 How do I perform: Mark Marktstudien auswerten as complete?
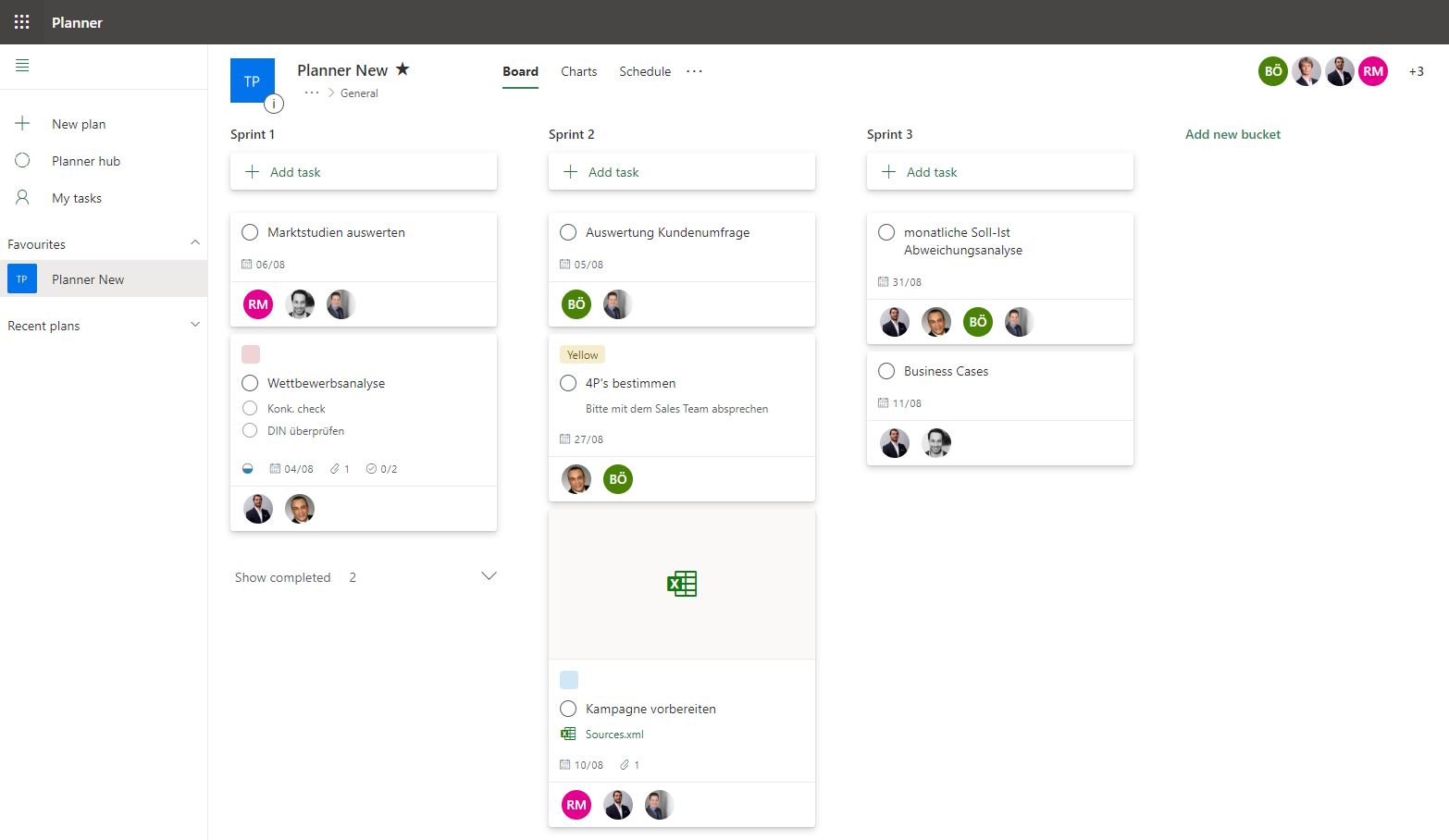click(249, 232)
